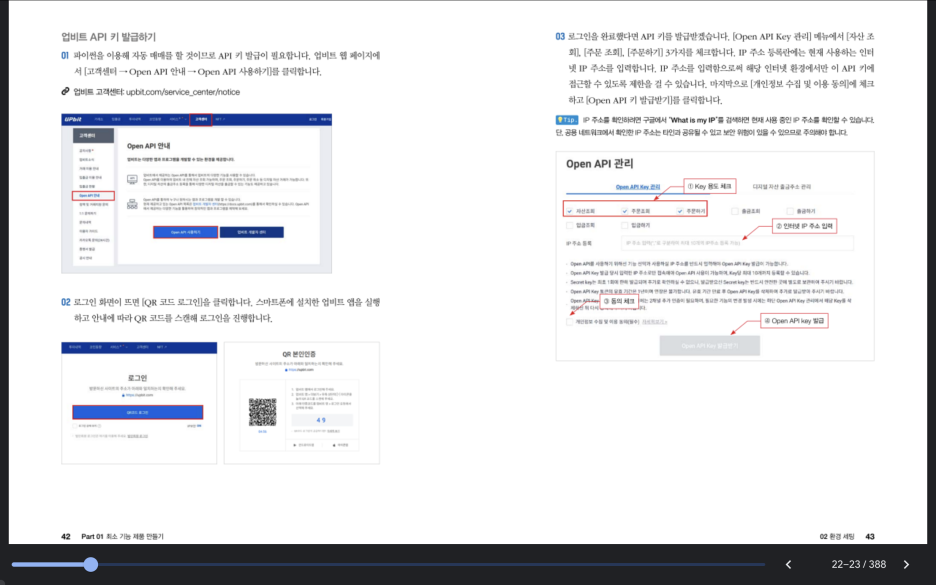Screen dimensions: 936x585
Task: Click the heading 업비트 API 키 발급하기
Action: click(109, 37)
